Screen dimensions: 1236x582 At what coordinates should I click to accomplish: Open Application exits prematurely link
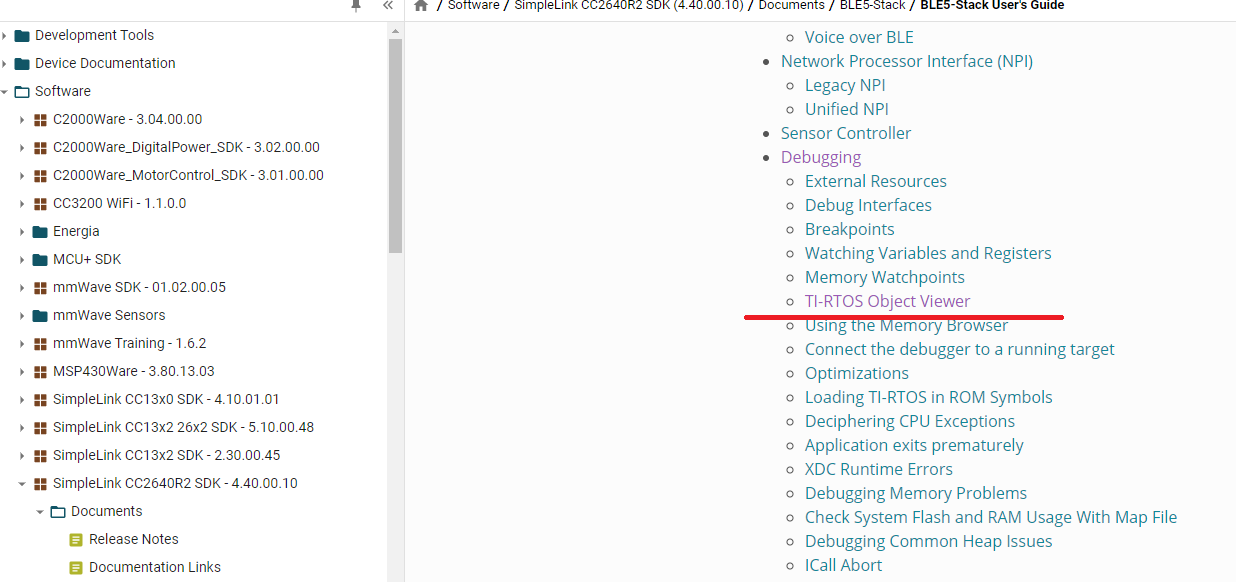914,445
